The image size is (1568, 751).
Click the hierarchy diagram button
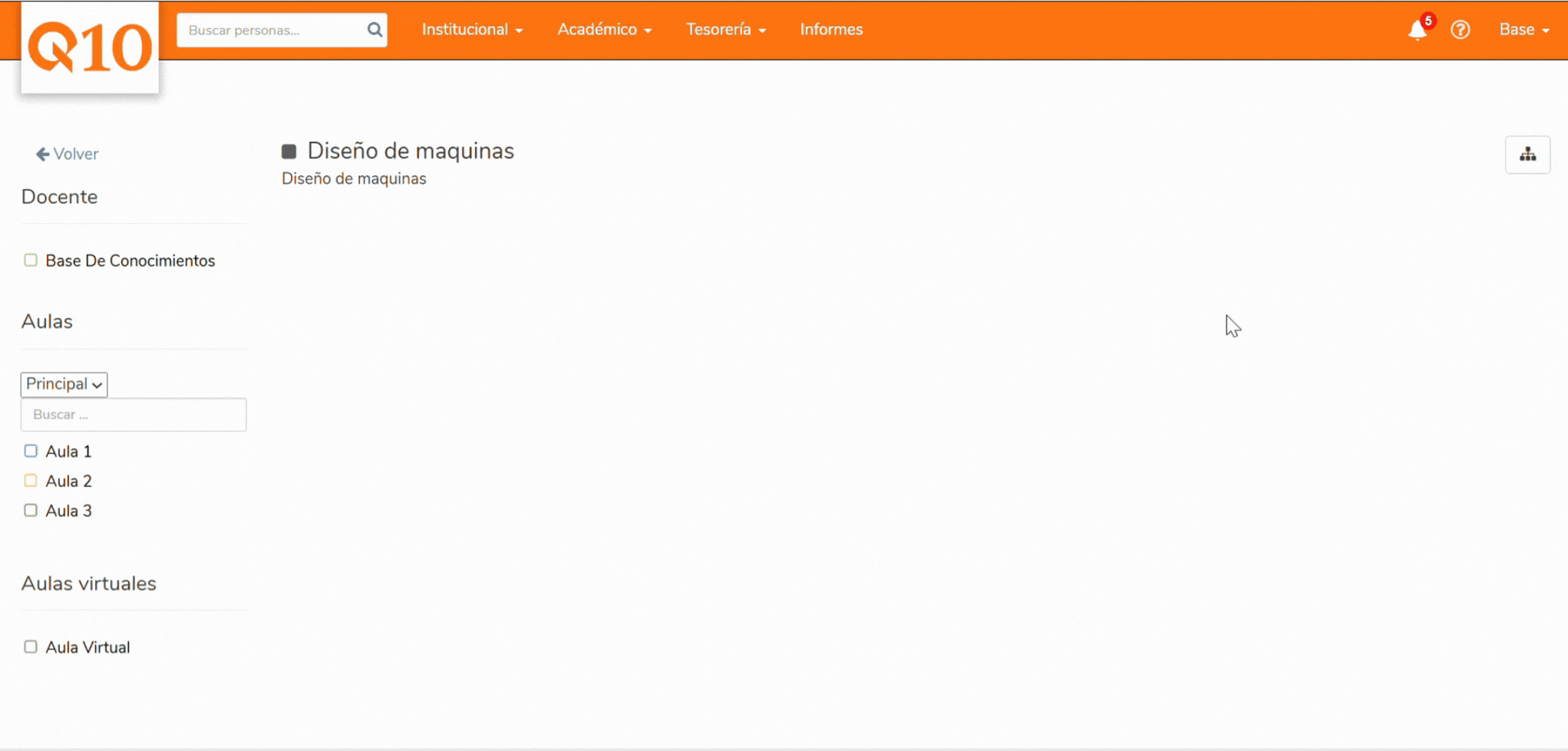click(1528, 154)
